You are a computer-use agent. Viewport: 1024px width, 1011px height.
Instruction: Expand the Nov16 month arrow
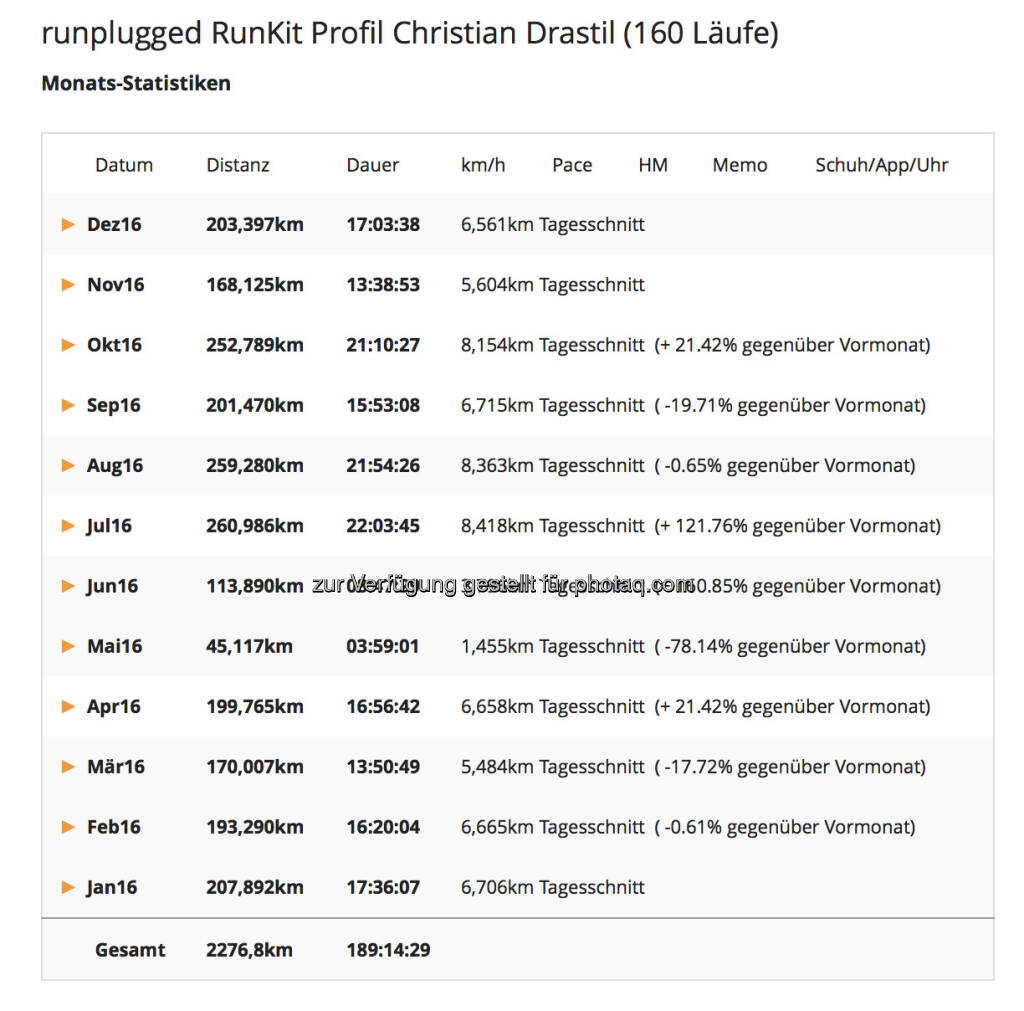pyautogui.click(x=68, y=284)
